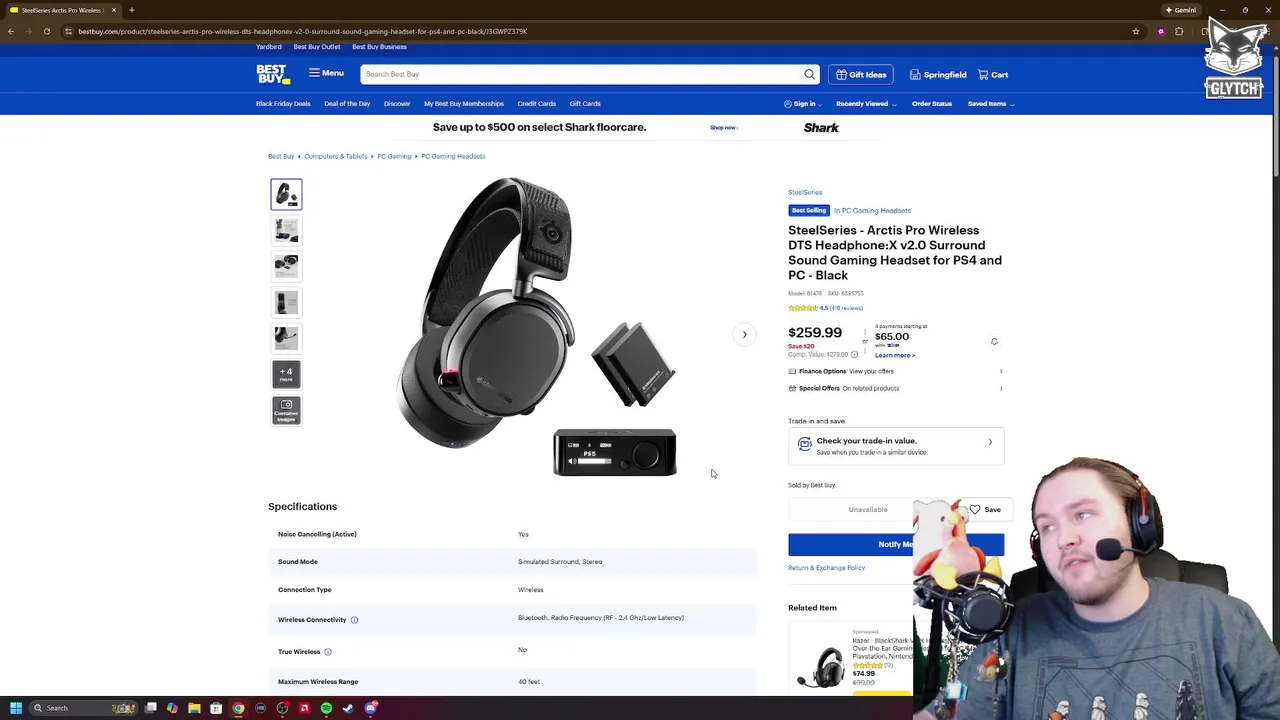Click the Gemini button in Chrome
This screenshot has width=1280, height=720.
pos(1181,10)
